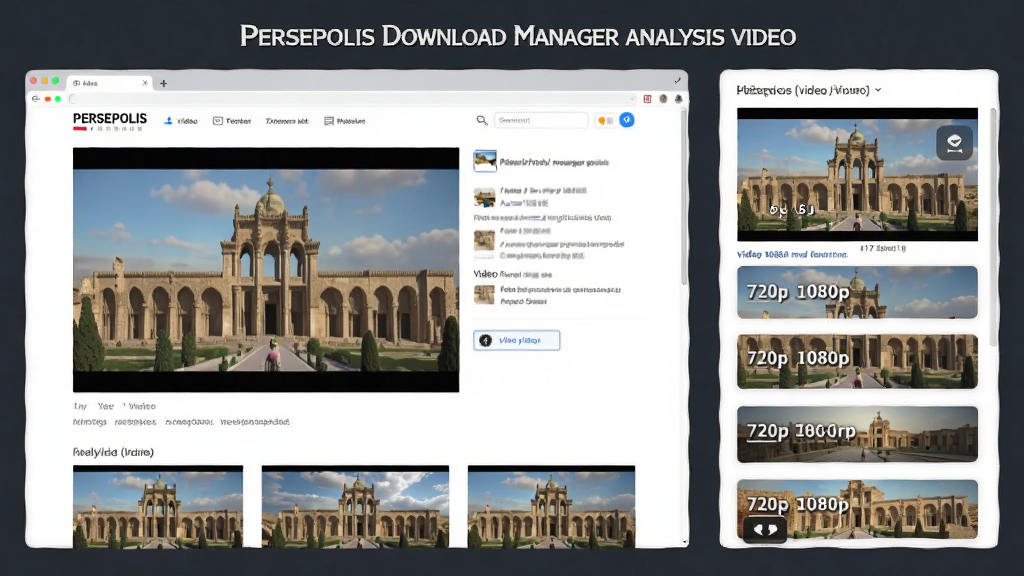Viewport: 1024px width, 576px height.
Task: Use the browser page vertical scrollbar
Action: [684, 196]
